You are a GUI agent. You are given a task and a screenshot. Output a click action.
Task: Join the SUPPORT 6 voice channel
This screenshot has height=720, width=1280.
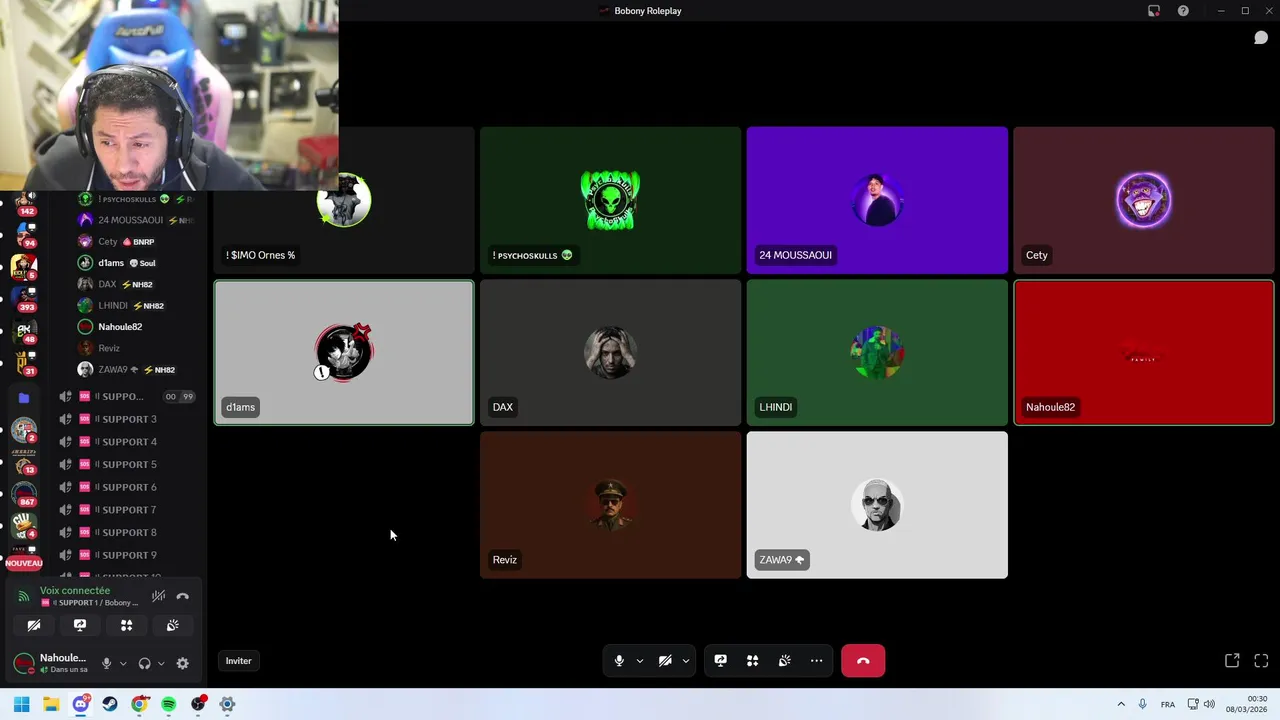[127, 487]
